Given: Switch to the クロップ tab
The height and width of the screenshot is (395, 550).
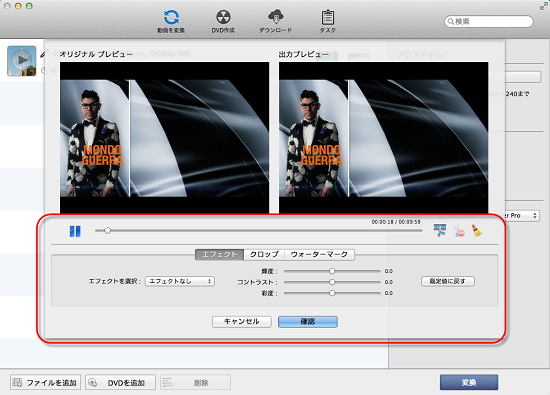Looking at the screenshot, I should [x=264, y=254].
